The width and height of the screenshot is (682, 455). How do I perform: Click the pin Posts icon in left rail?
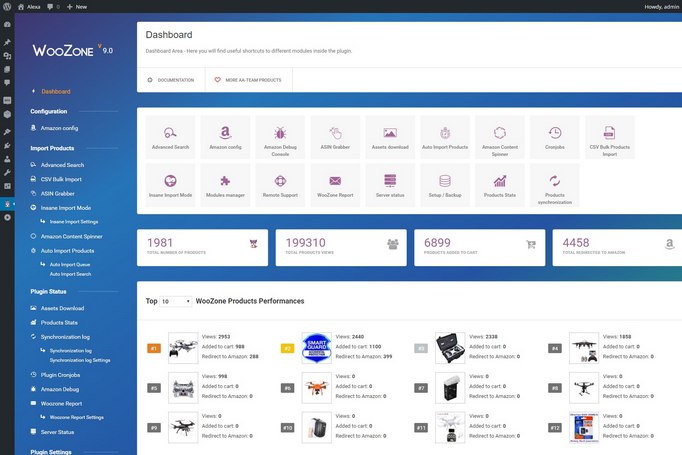(x=7, y=42)
